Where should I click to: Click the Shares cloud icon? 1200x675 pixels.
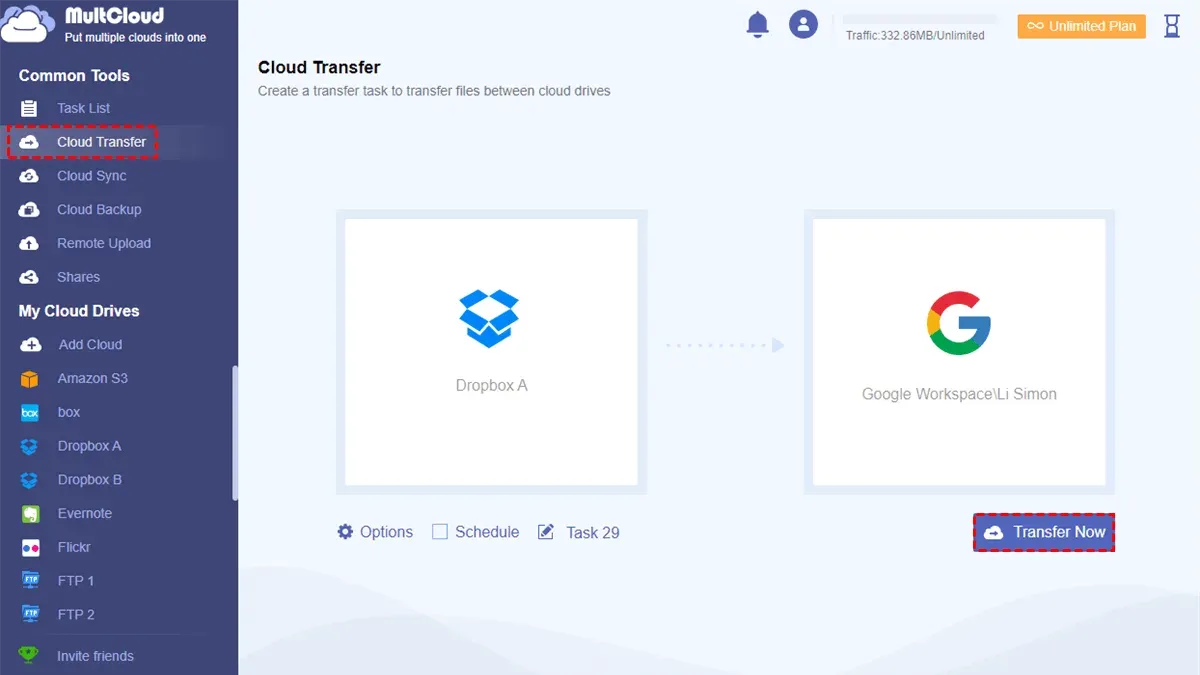point(30,277)
